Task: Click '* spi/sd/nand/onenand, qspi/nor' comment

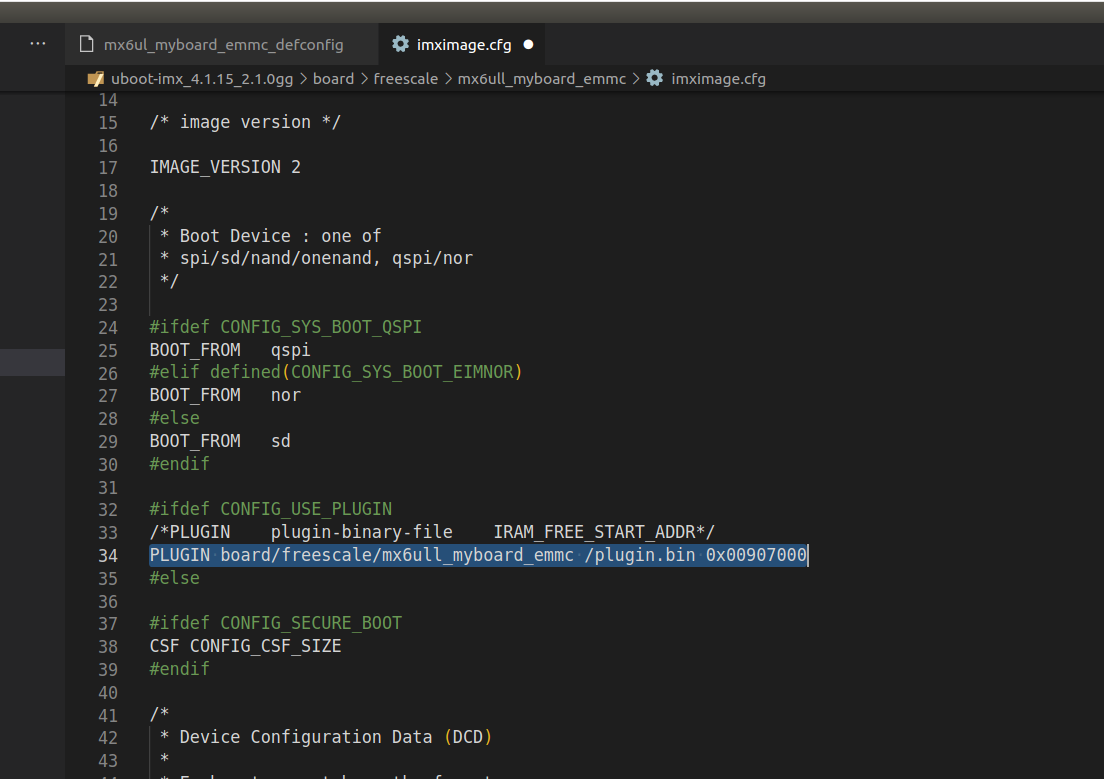Action: [316, 258]
